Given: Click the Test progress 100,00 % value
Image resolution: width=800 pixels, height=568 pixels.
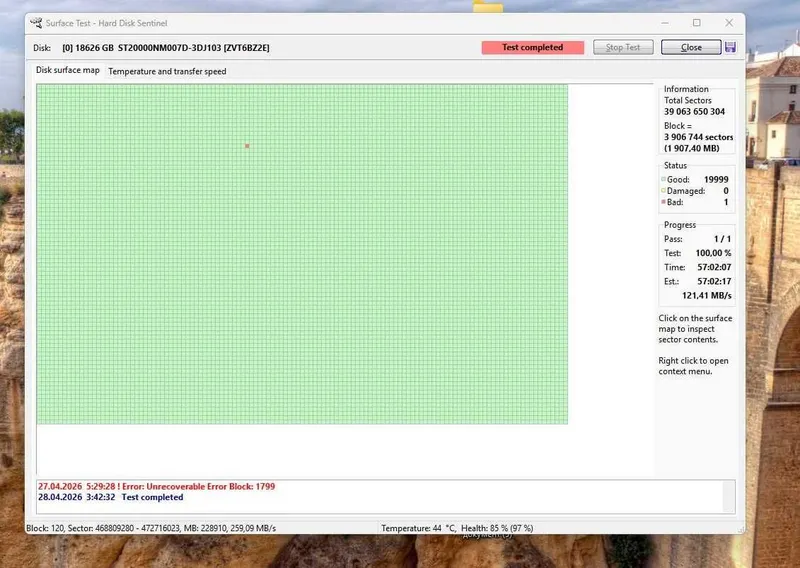Looking at the screenshot, I should (x=713, y=253).
